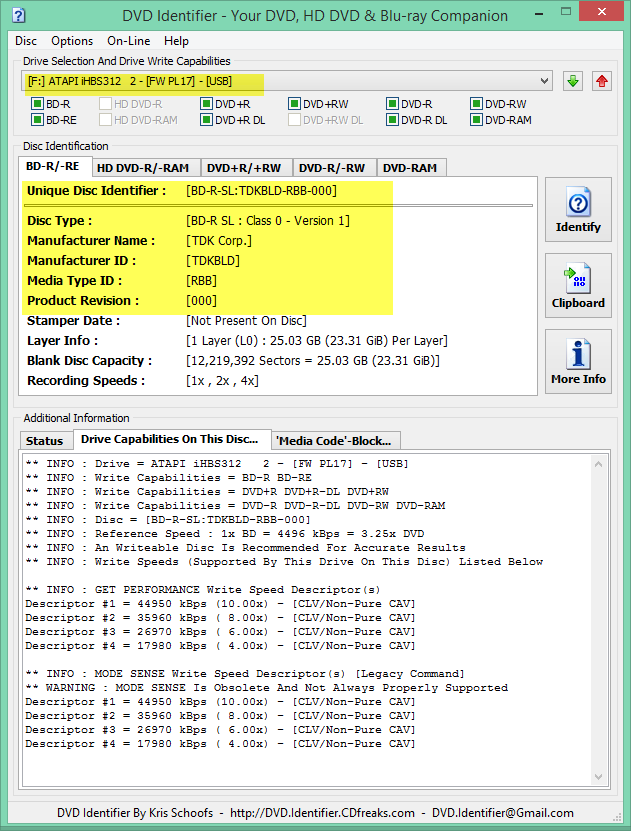
Task: Click the Unique Disc Identifier value
Action: pos(261,191)
